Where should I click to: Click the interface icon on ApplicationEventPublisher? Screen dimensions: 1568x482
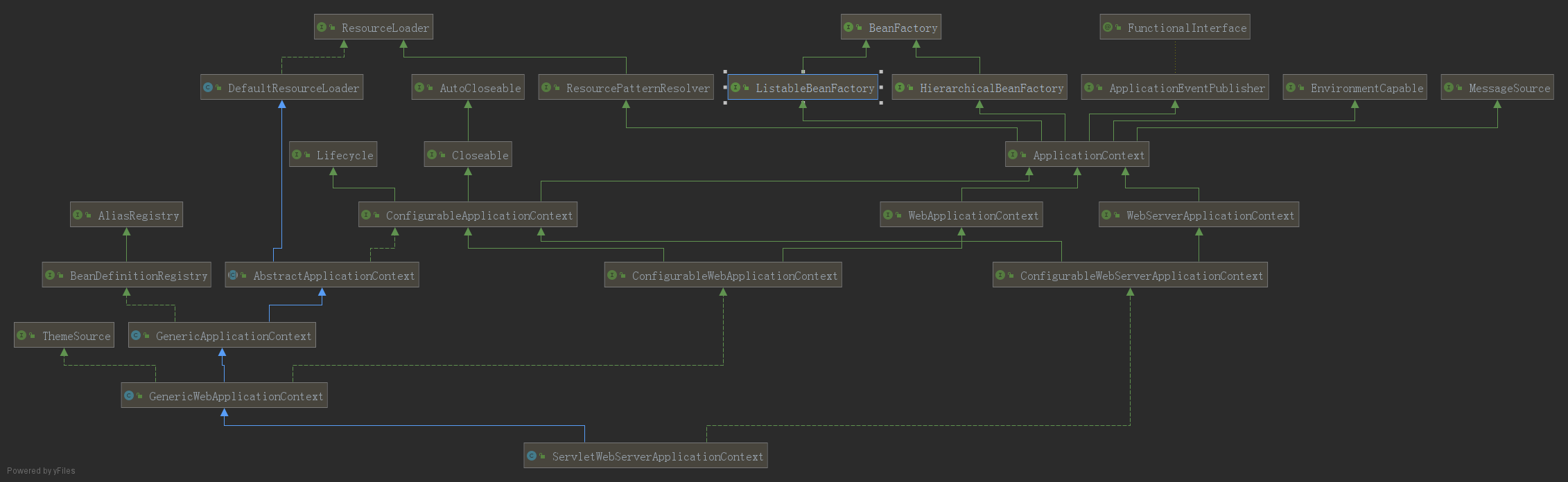(1089, 87)
